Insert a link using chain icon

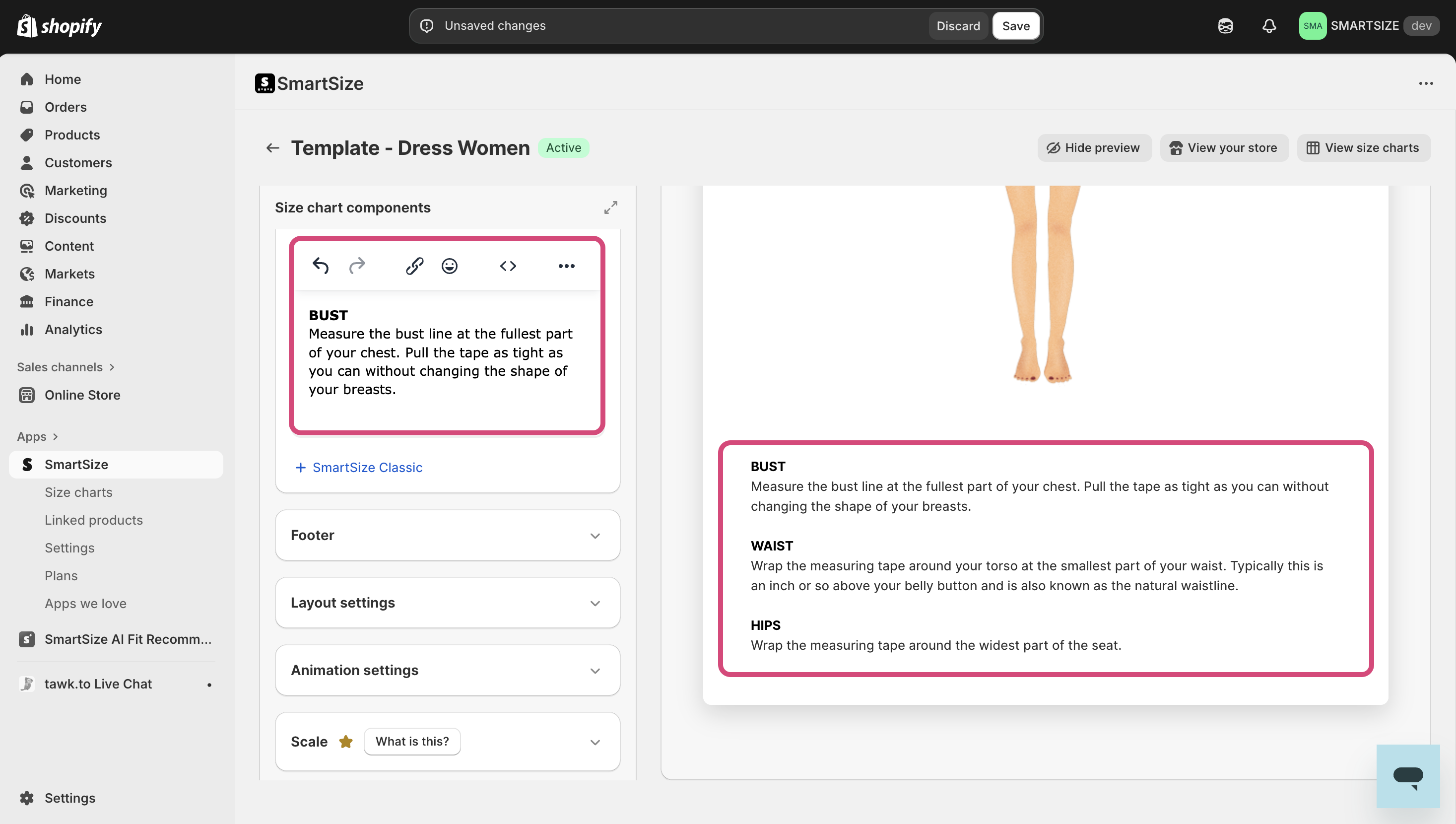[414, 266]
